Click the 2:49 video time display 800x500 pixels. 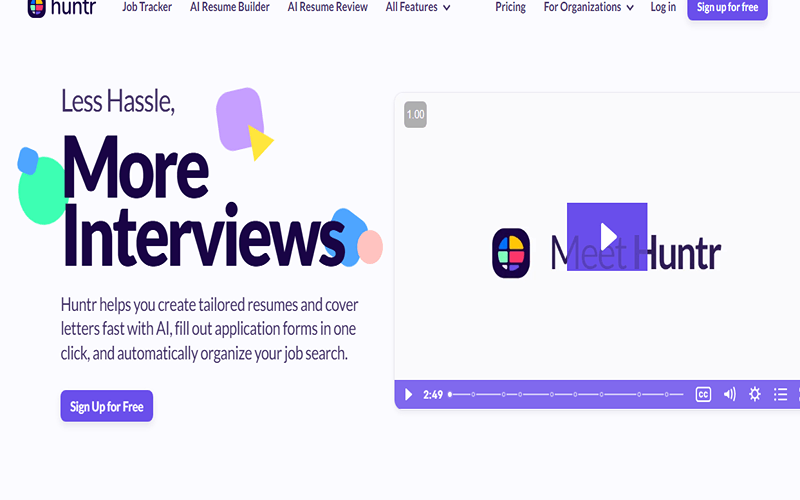(433, 394)
